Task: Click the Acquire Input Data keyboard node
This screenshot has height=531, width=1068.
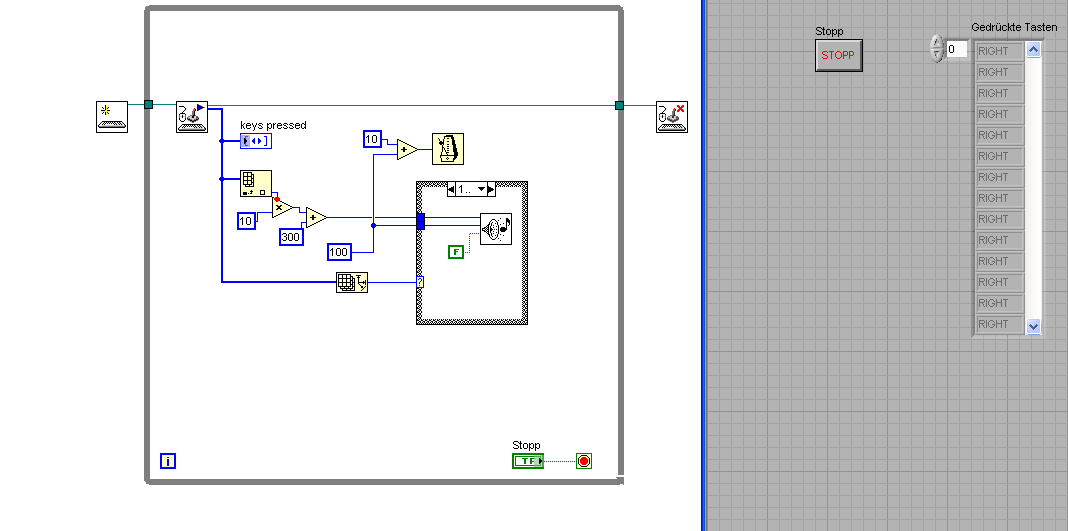Action: pos(192,116)
